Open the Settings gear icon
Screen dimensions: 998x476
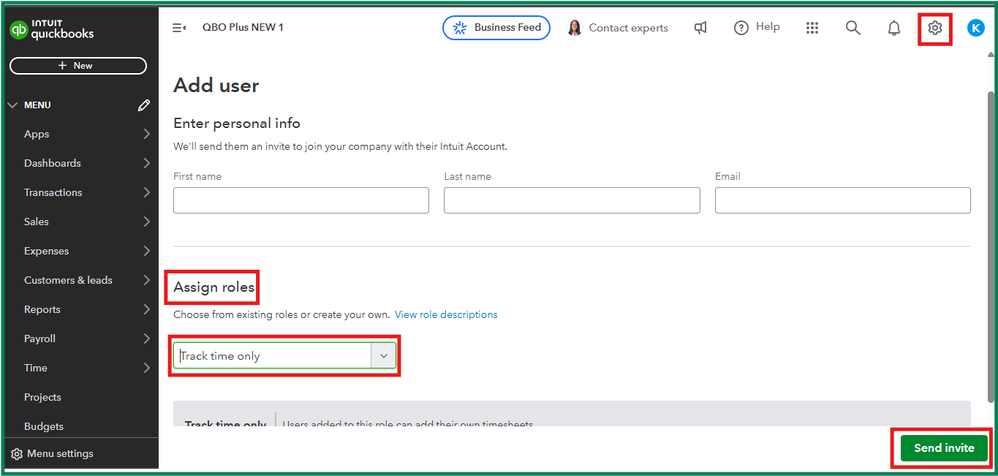pyautogui.click(x=934, y=28)
